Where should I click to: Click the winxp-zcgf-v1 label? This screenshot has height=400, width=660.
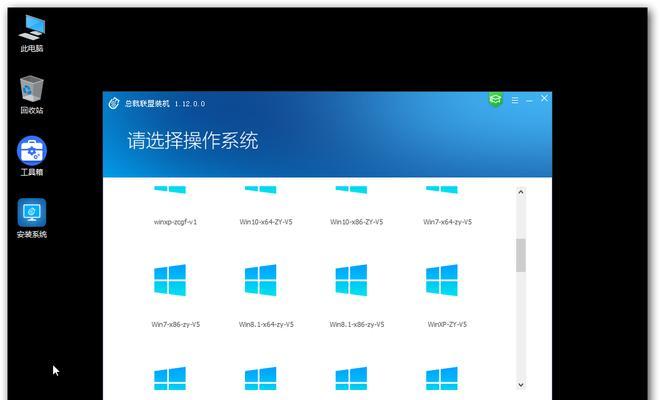[x=176, y=222]
